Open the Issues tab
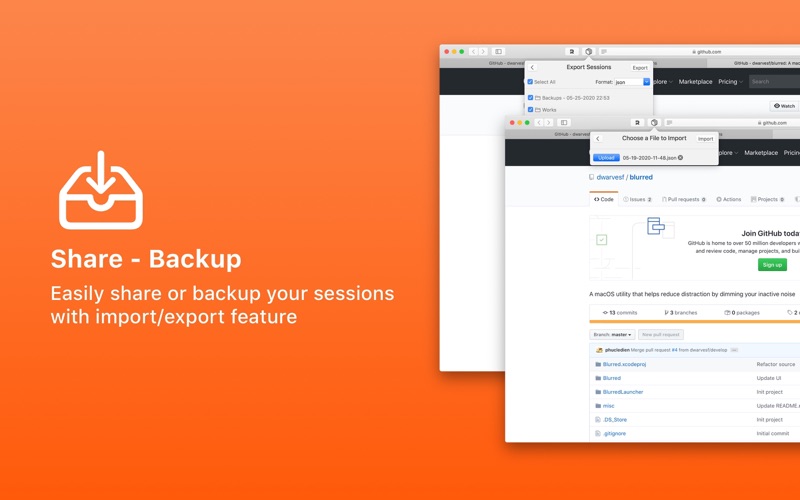The height and width of the screenshot is (500, 800). 637,199
